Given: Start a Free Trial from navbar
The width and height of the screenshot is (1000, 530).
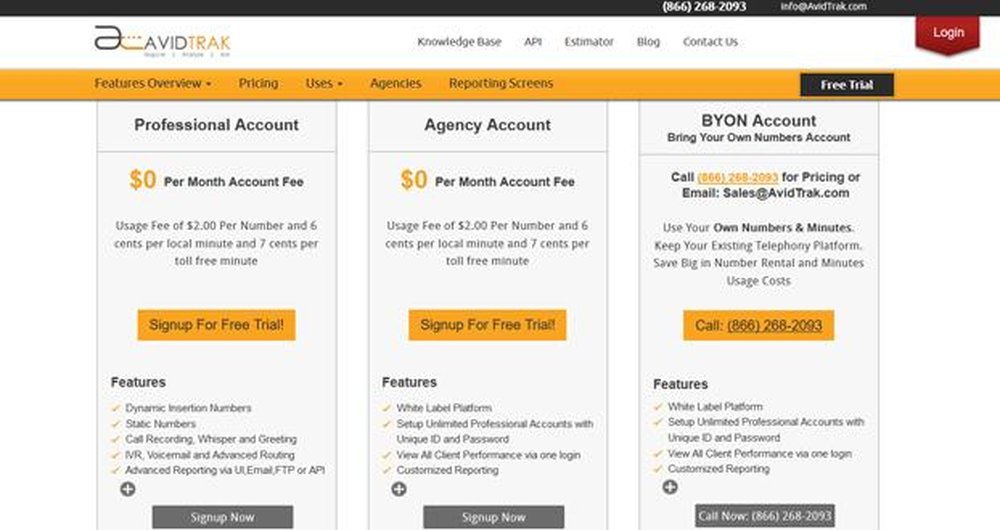Looking at the screenshot, I should (846, 85).
